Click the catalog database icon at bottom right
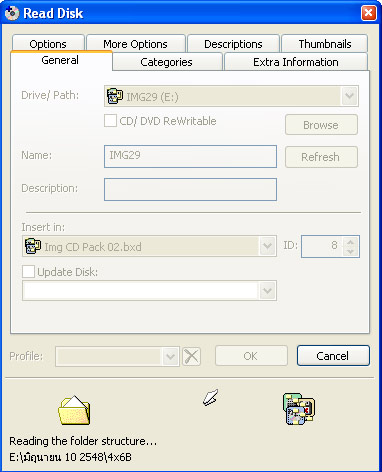Viewport: 382px width, 472px height. tap(299, 409)
